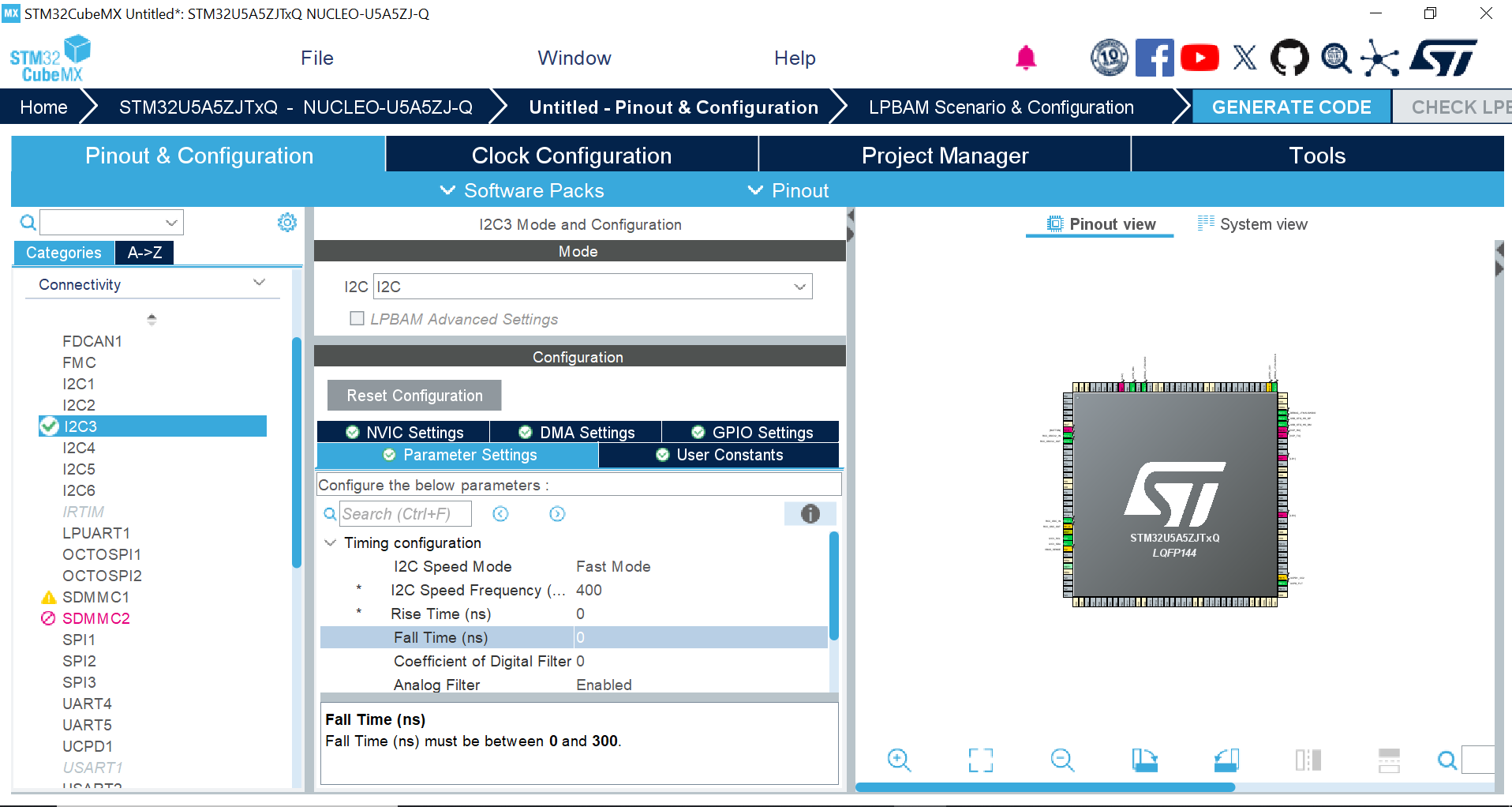The width and height of the screenshot is (1512, 807).
Task: Click the parameter info icon
Action: tap(810, 514)
